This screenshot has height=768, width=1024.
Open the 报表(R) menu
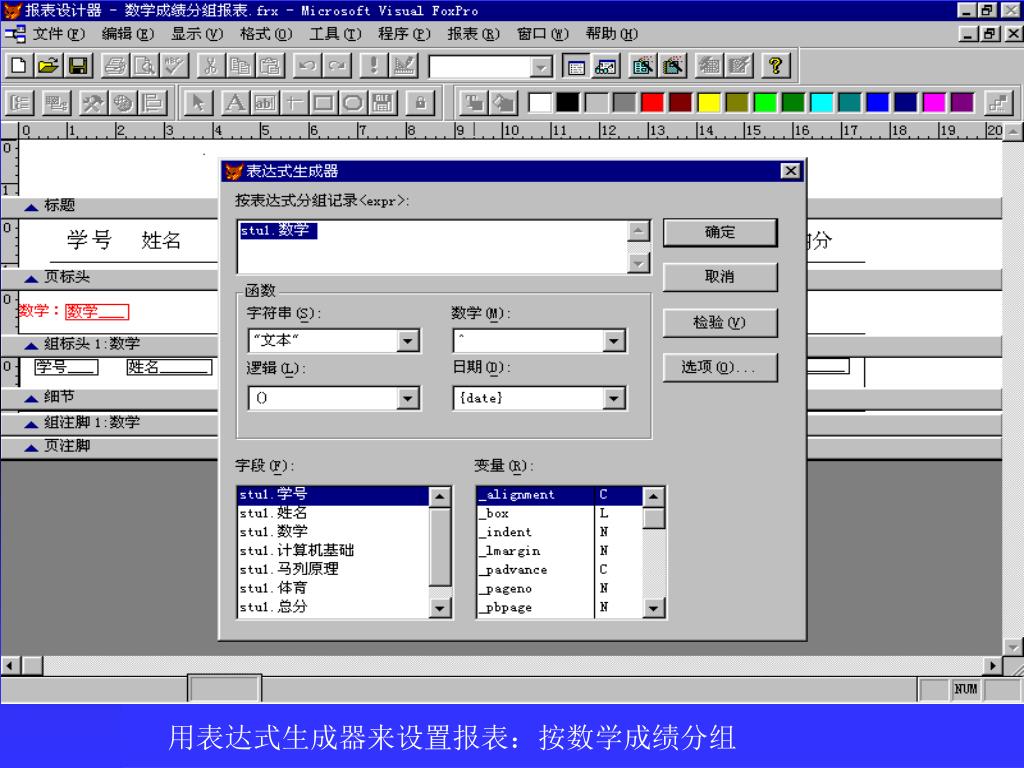coord(473,33)
